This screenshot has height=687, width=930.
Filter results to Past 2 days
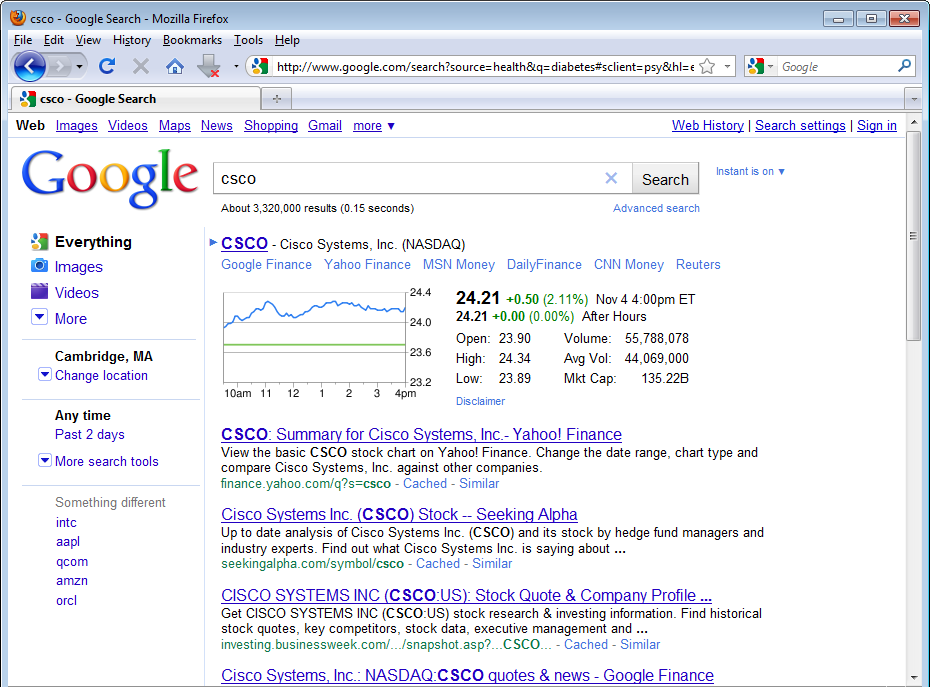coord(90,434)
